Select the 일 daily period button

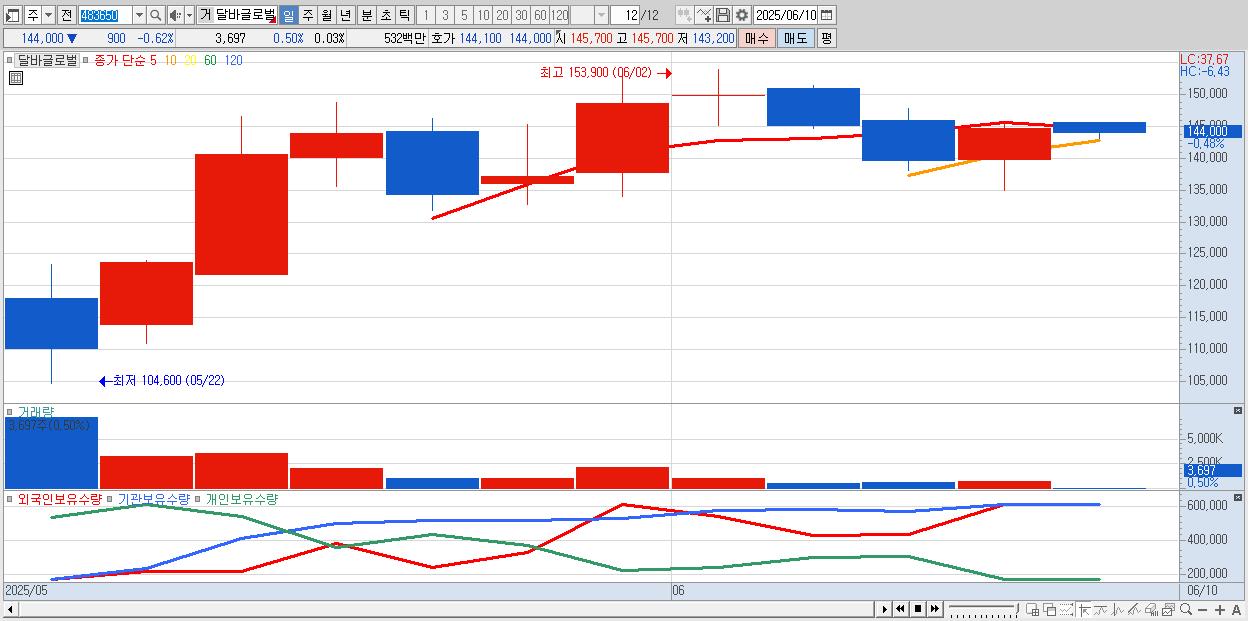[288, 15]
